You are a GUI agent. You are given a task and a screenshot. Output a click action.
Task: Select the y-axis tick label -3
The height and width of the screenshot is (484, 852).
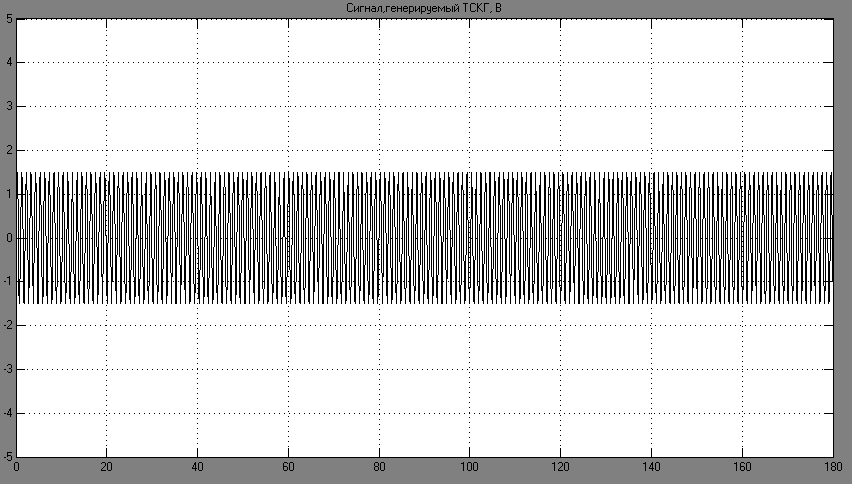[x=8, y=370]
